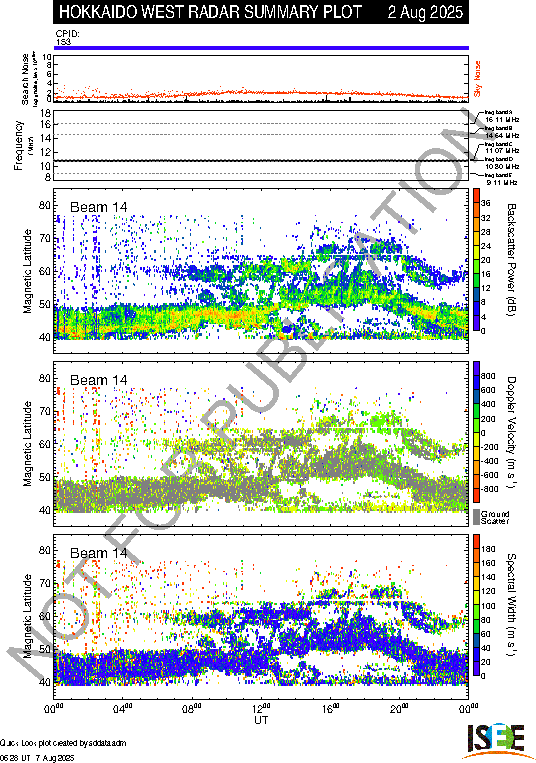The image size is (536, 763).
Task: Click the 10.80 MHz frequency band label
Action: (502, 166)
